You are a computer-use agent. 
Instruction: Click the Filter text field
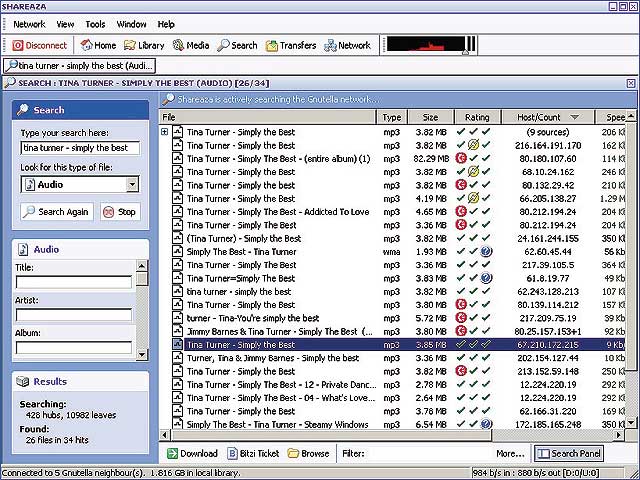(429, 453)
